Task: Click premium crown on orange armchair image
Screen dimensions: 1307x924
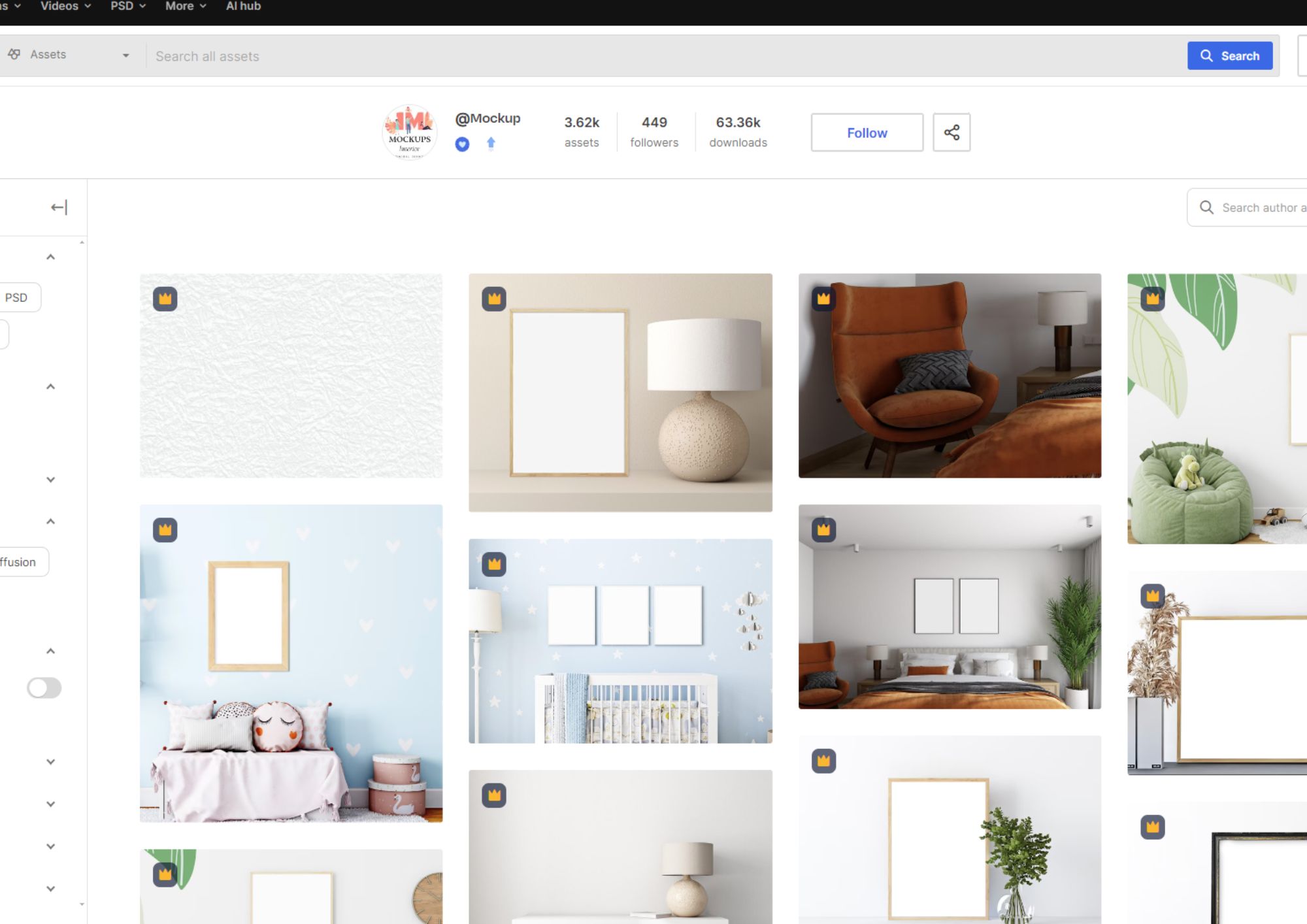Action: coord(823,299)
